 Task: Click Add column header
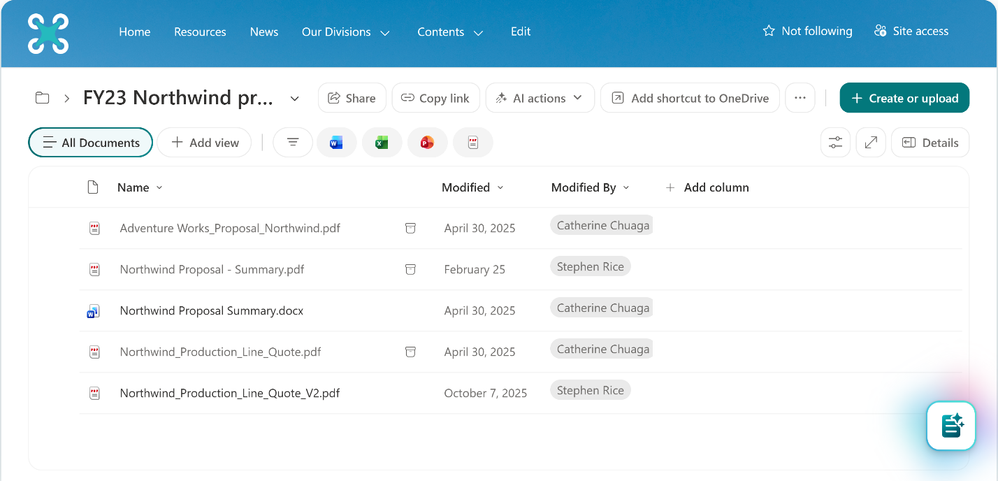click(706, 188)
